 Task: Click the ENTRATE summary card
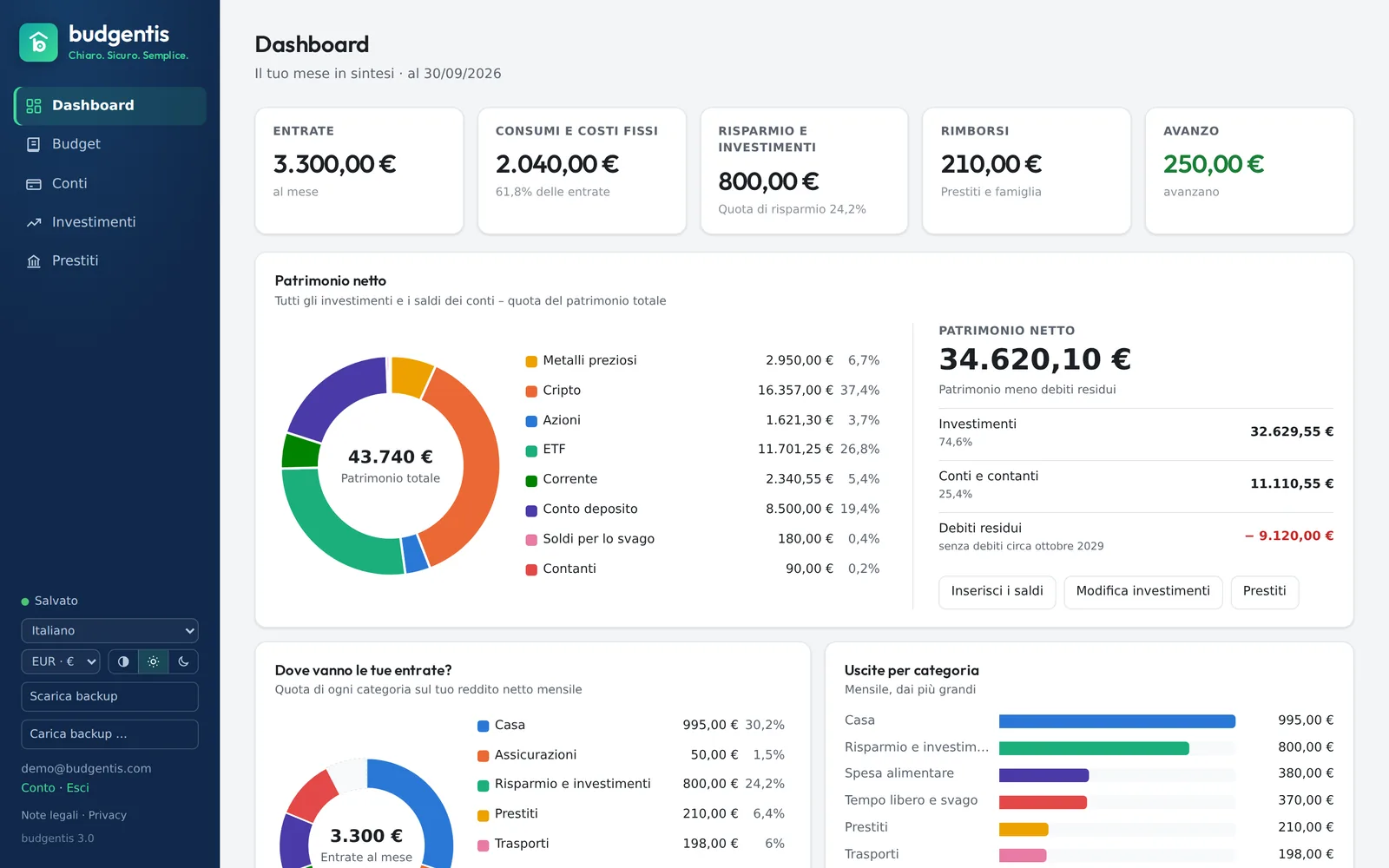pyautogui.click(x=359, y=171)
